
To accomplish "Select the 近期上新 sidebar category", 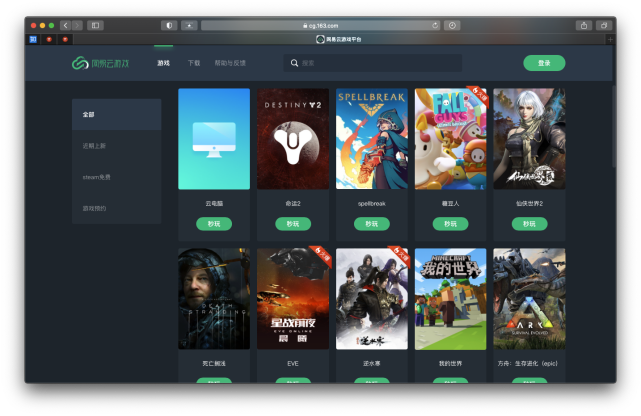I will pyautogui.click(x=117, y=146).
